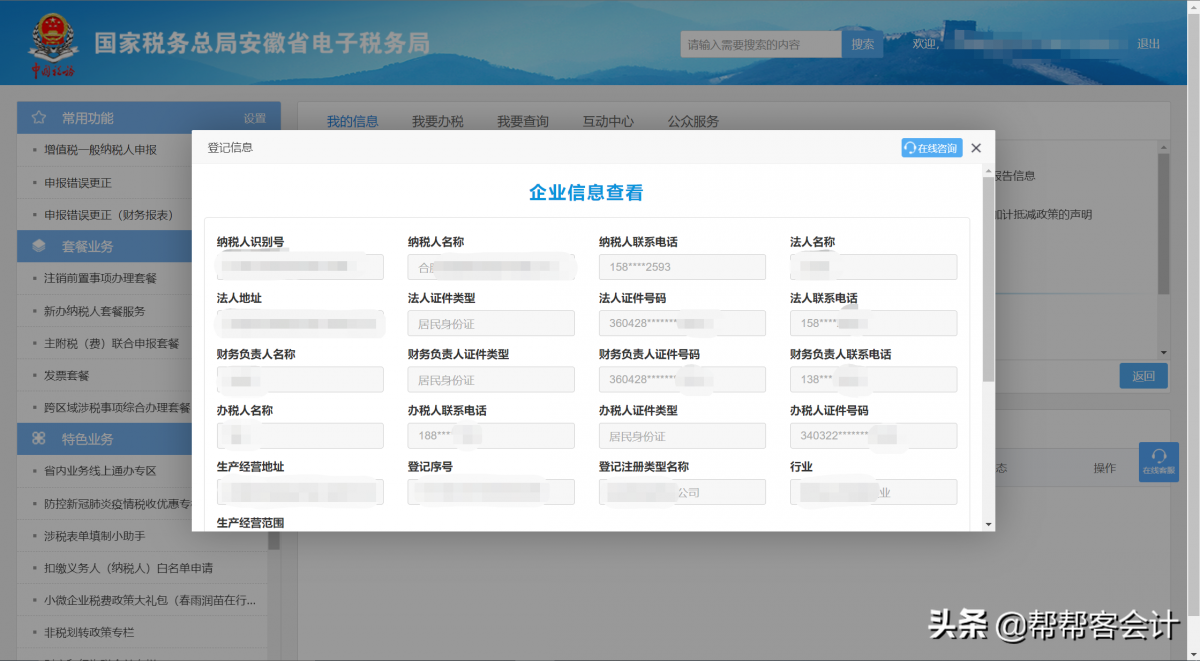
Task: Switch to 我要办税 tab
Action: point(437,122)
